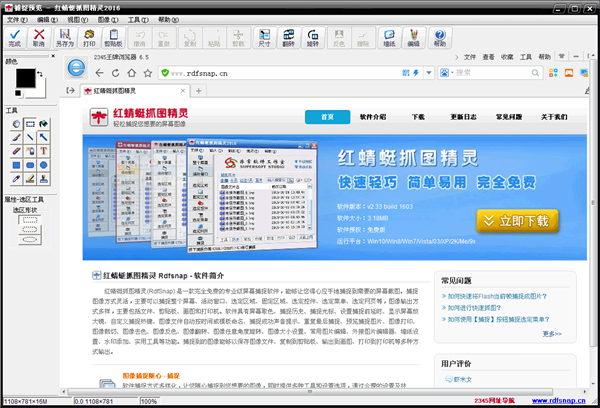Click the 另存为 (Save As) toolbar icon
The image size is (600, 408).
(64, 39)
